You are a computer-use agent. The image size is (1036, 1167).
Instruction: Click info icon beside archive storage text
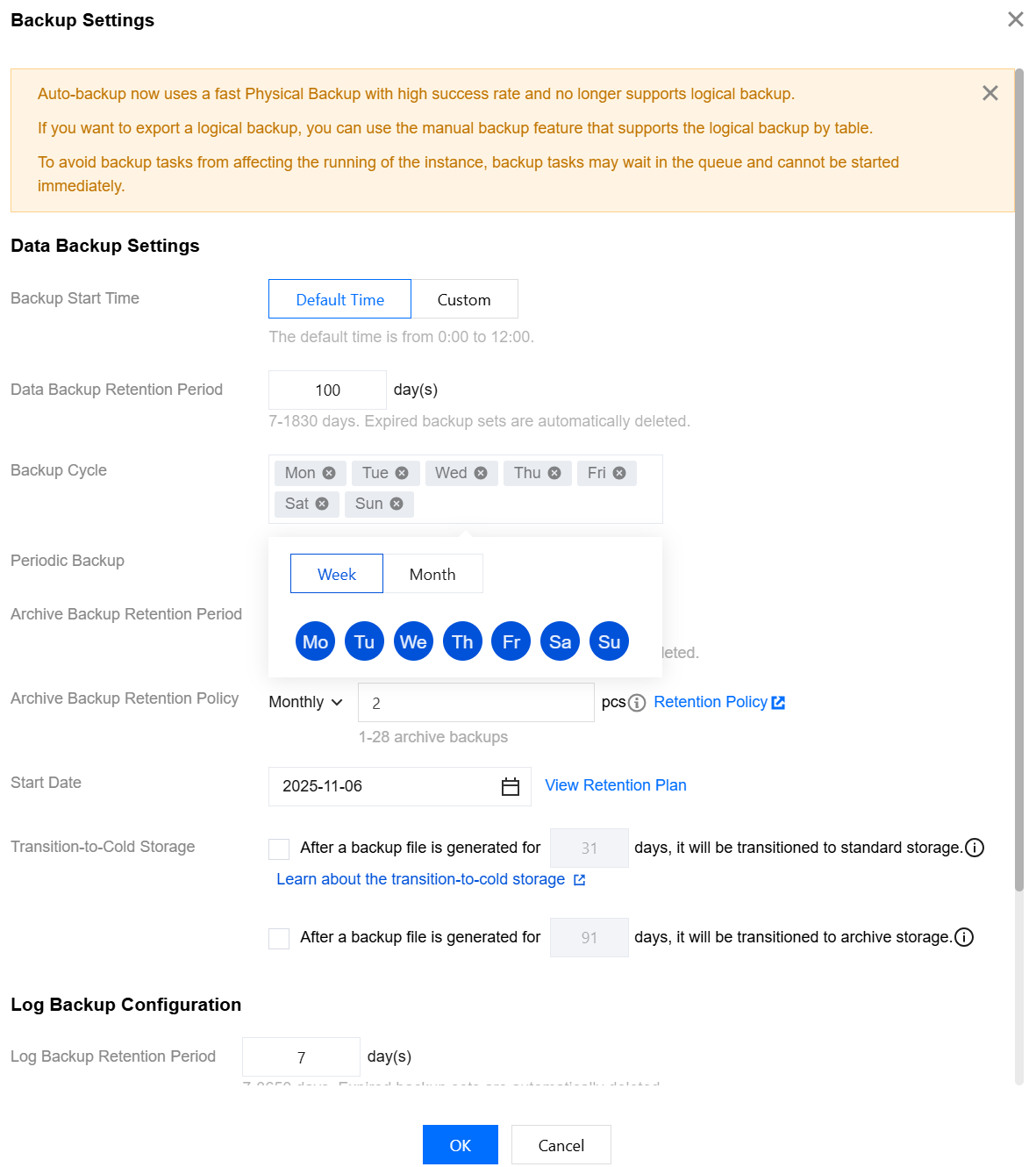point(964,937)
